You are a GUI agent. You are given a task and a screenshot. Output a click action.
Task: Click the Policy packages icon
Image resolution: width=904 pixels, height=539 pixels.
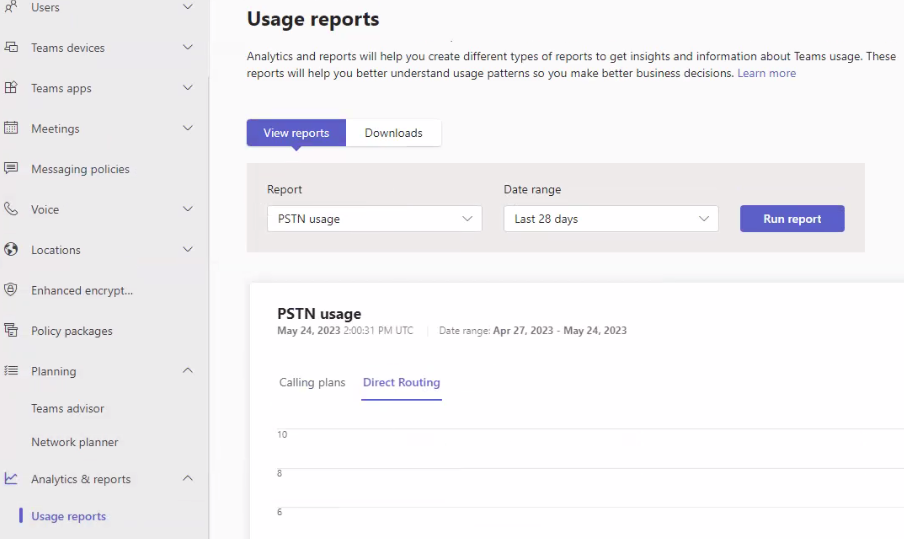[x=12, y=330]
